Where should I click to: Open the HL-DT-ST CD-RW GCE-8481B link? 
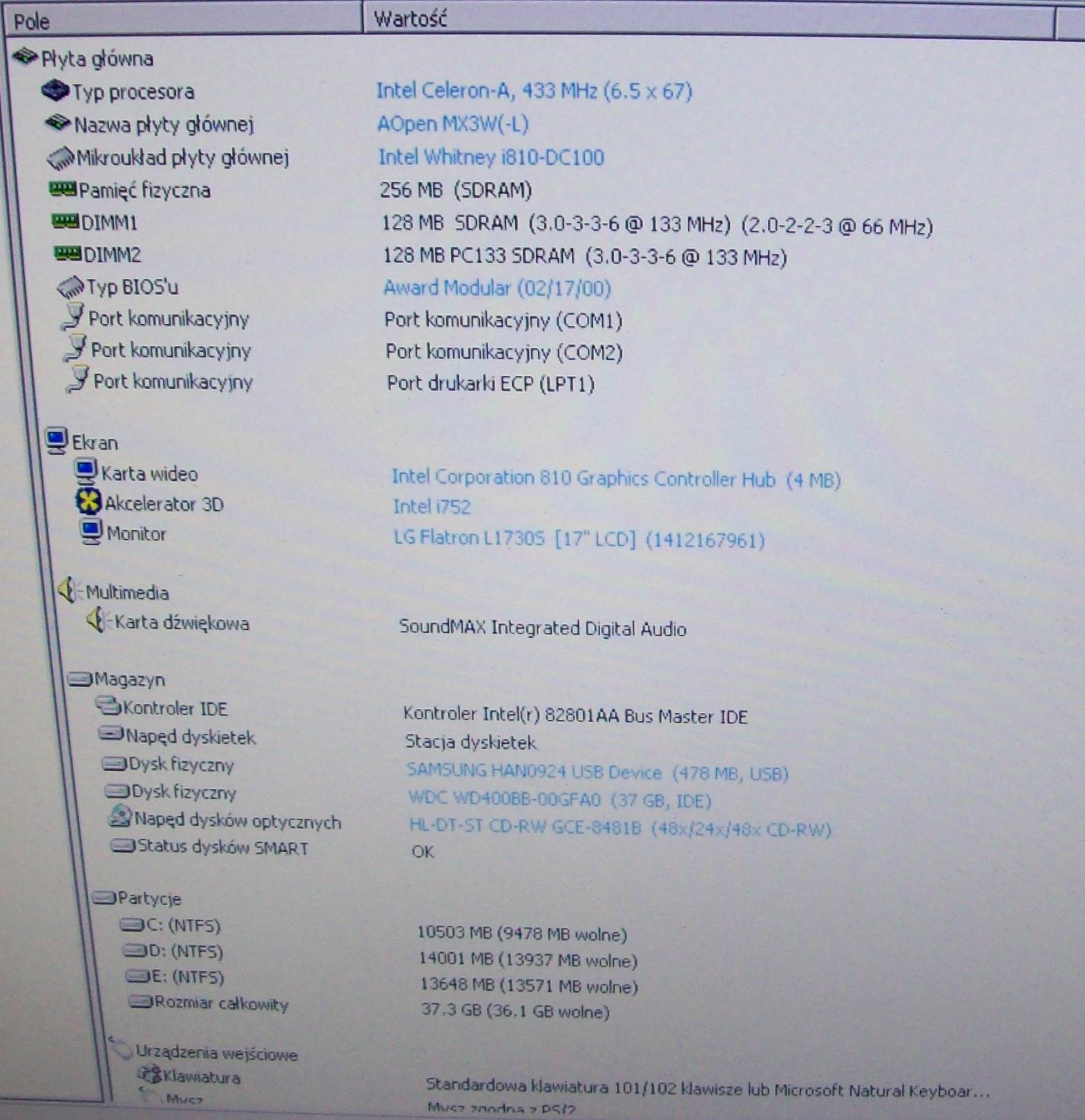(x=620, y=828)
